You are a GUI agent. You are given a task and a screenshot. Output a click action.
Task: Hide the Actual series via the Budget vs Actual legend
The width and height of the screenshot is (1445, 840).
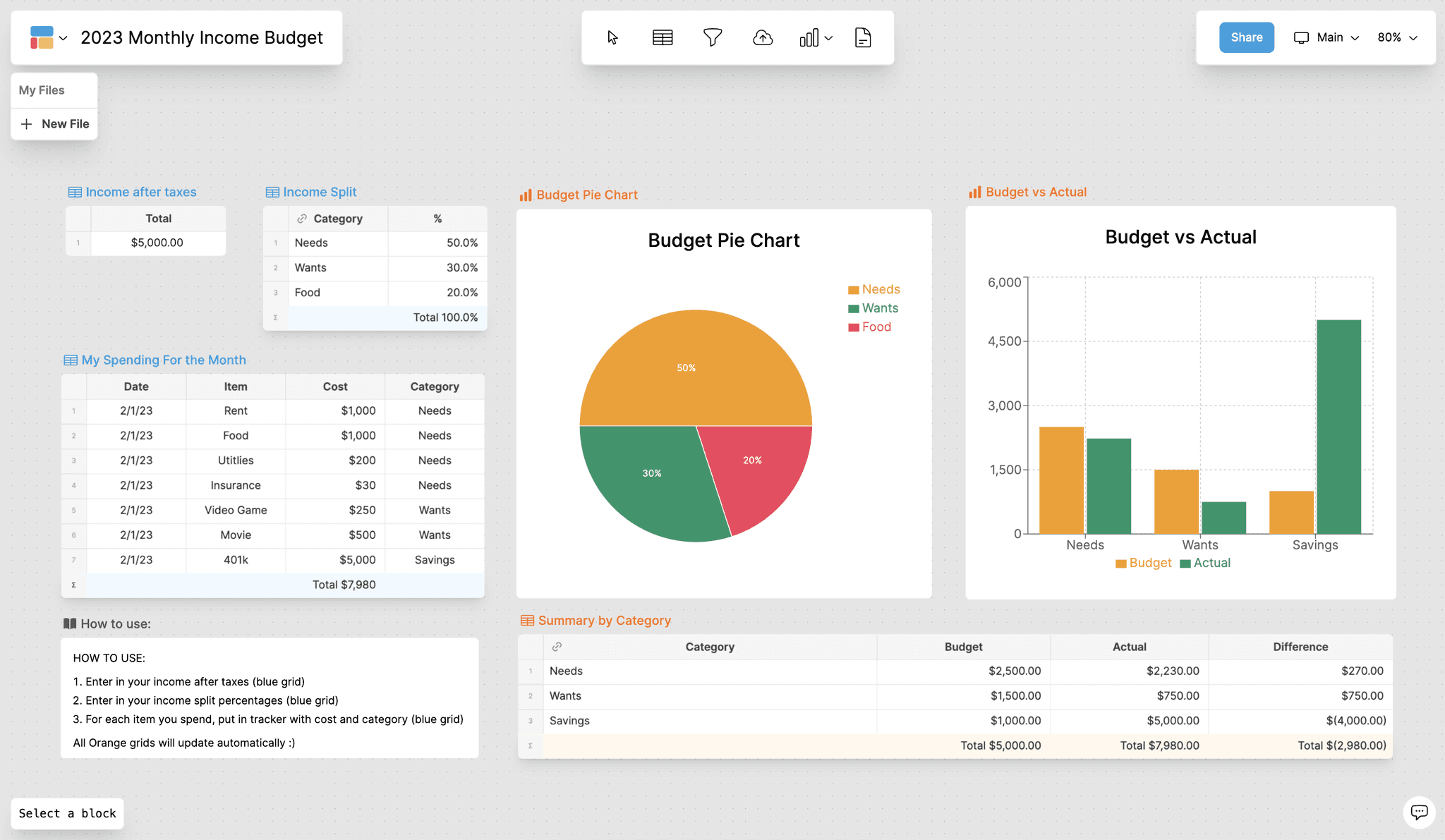click(x=1206, y=562)
